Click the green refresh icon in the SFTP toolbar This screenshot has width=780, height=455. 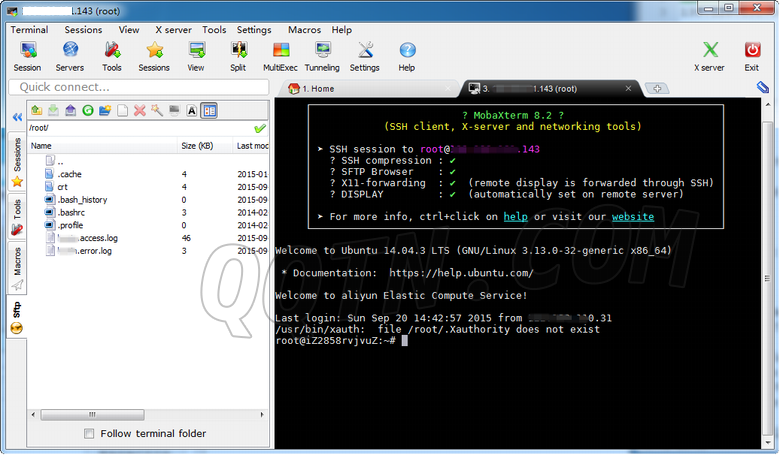[87, 110]
